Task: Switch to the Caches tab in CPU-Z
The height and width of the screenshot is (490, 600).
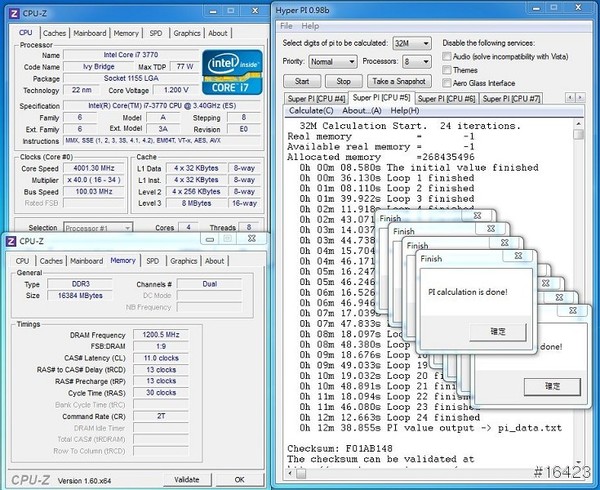Action: [x=55, y=33]
